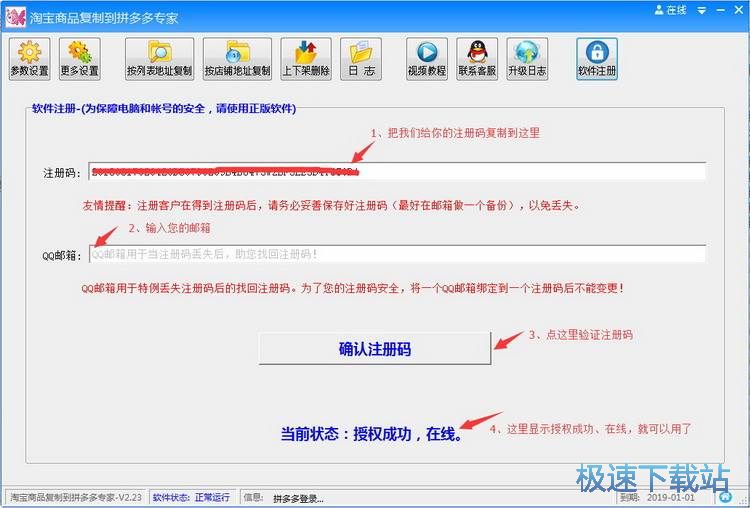Click status bar version text V2.23
The width and height of the screenshot is (750, 508).
(76, 497)
